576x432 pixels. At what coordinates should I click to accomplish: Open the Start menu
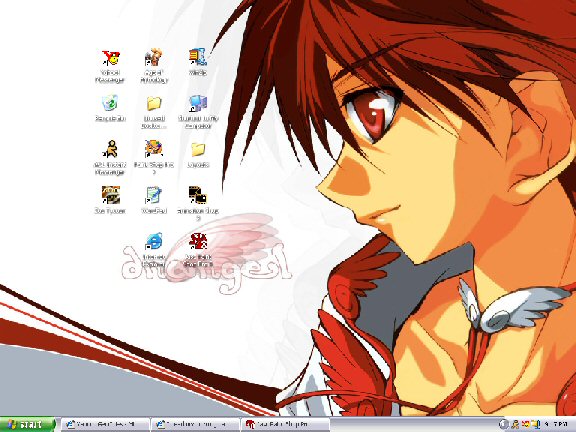(28, 425)
